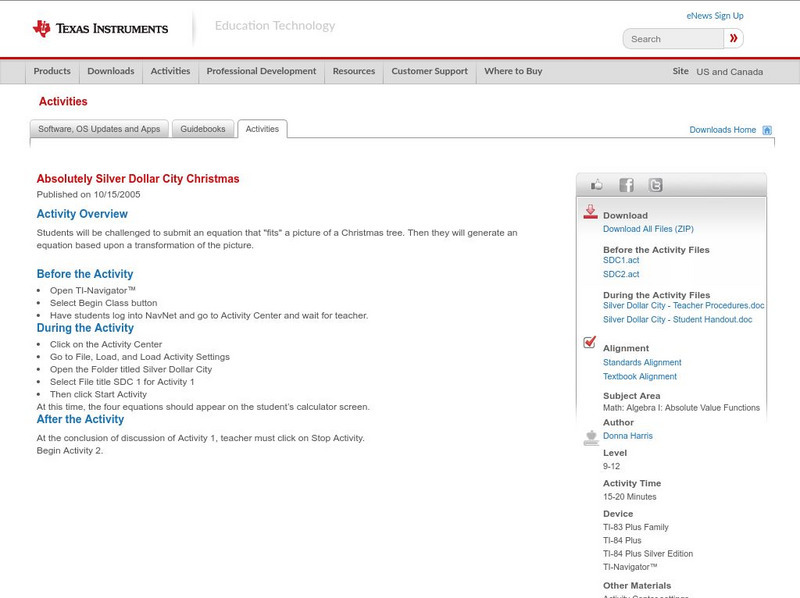Screen dimensions: 800x598
Task: Open the Products menu
Action: (x=52, y=71)
